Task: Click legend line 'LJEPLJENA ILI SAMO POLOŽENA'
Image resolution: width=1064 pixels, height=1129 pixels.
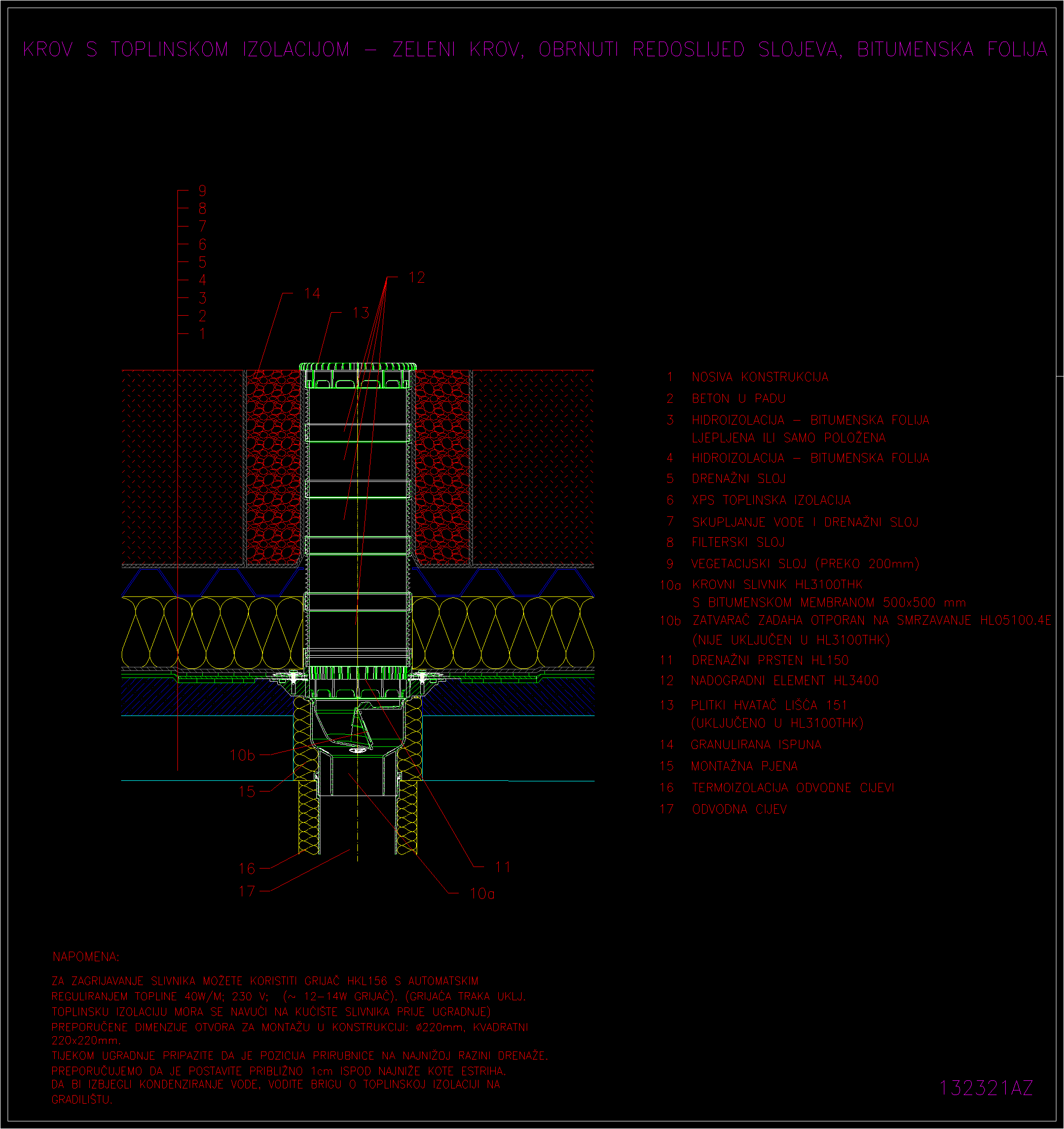Action: coord(788,438)
